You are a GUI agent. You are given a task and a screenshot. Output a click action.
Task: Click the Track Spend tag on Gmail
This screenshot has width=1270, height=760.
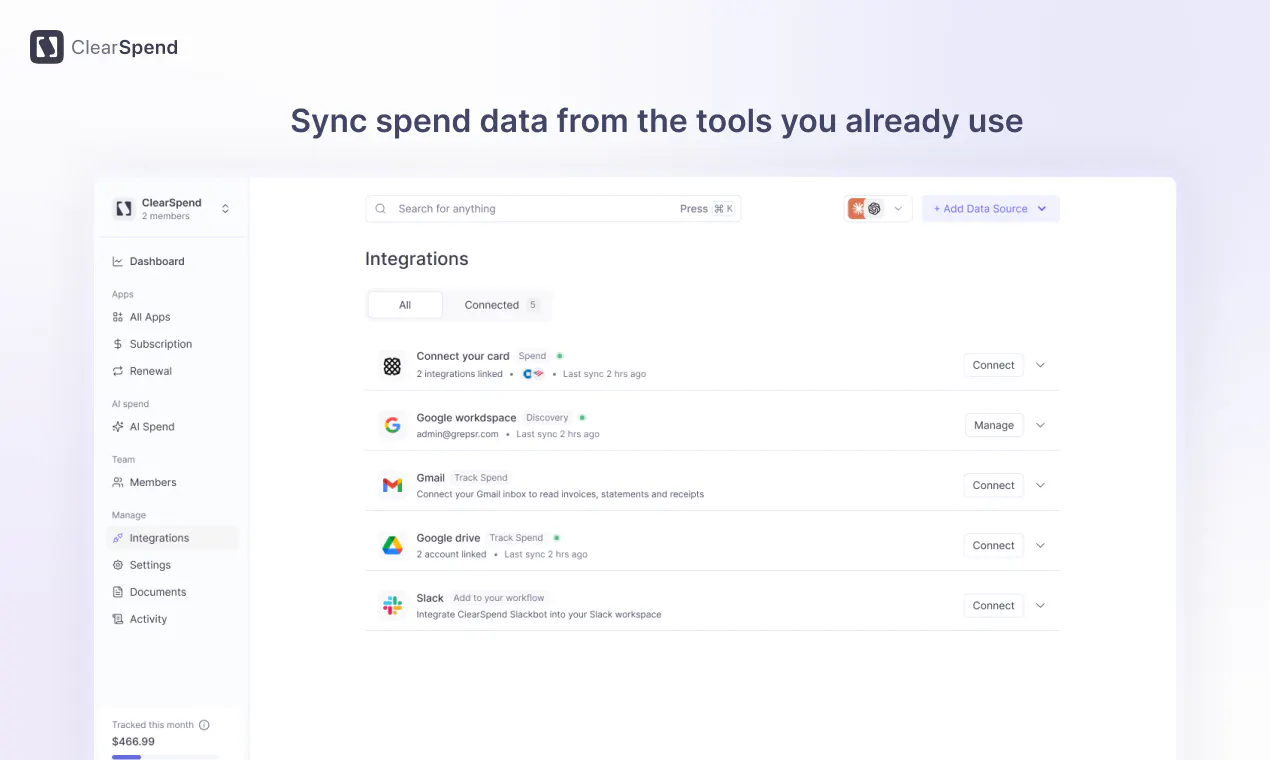pyautogui.click(x=481, y=478)
